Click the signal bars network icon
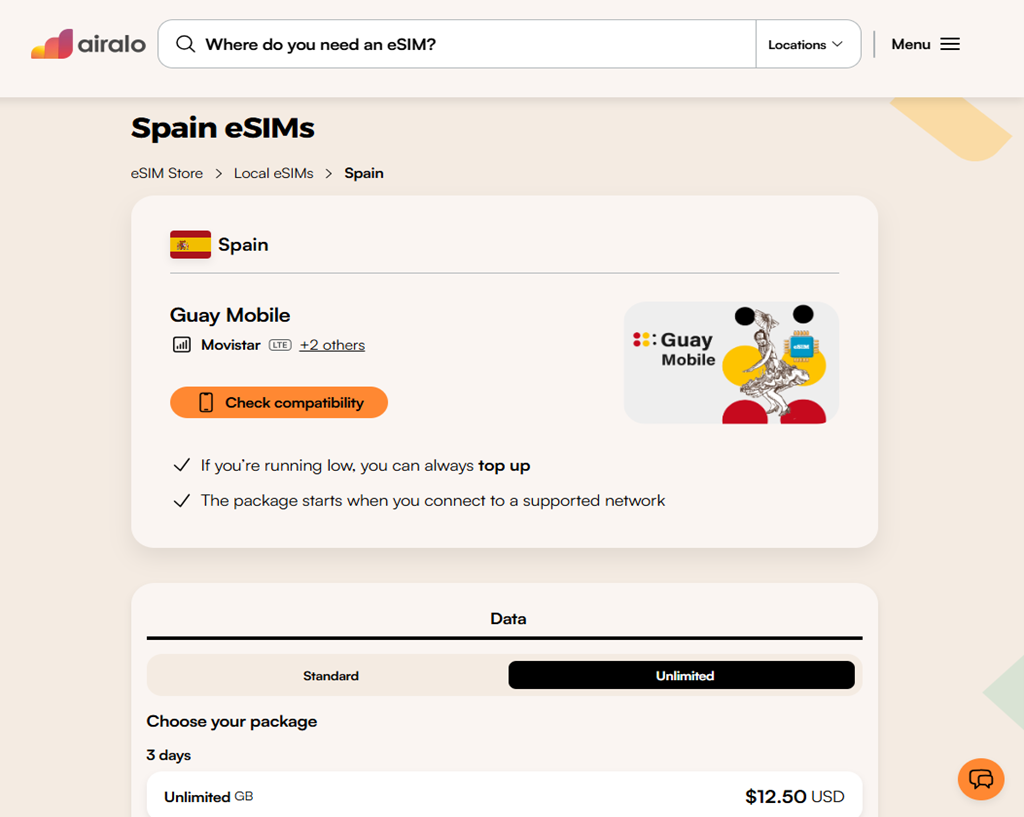 point(181,345)
